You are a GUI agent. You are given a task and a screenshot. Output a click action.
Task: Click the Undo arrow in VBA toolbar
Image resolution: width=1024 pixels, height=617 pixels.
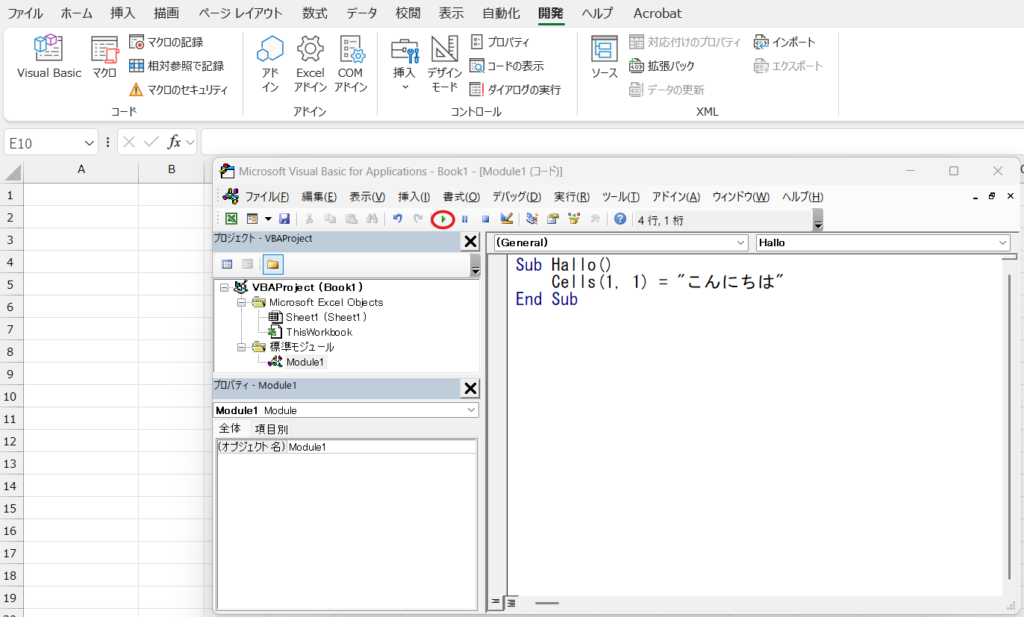coord(397,219)
